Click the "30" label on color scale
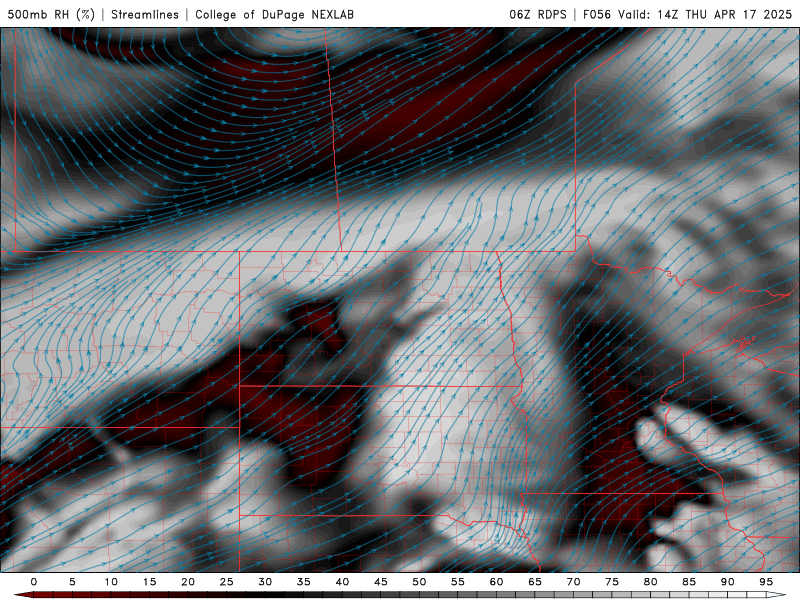This screenshot has width=800, height=600. click(x=265, y=582)
